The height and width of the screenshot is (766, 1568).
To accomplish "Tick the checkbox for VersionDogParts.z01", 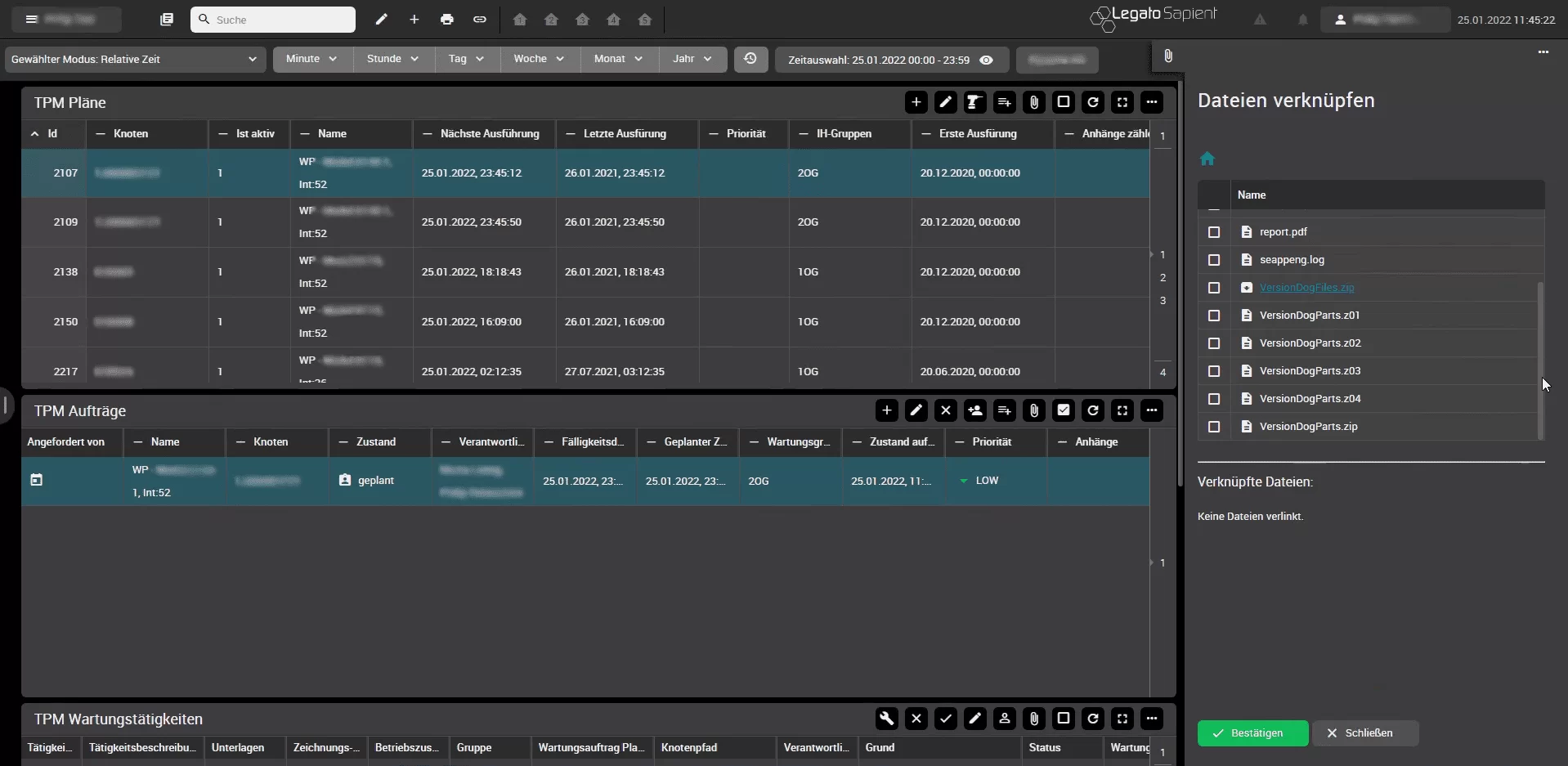I will point(1213,316).
